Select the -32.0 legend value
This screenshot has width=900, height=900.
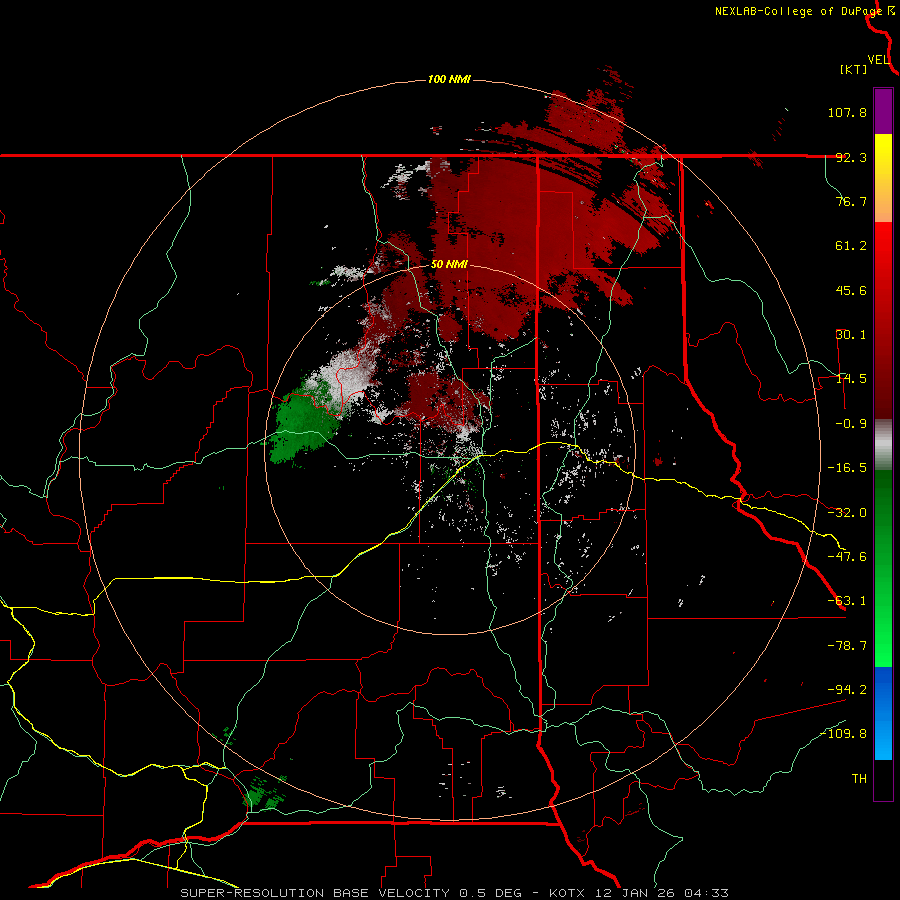pos(847,513)
